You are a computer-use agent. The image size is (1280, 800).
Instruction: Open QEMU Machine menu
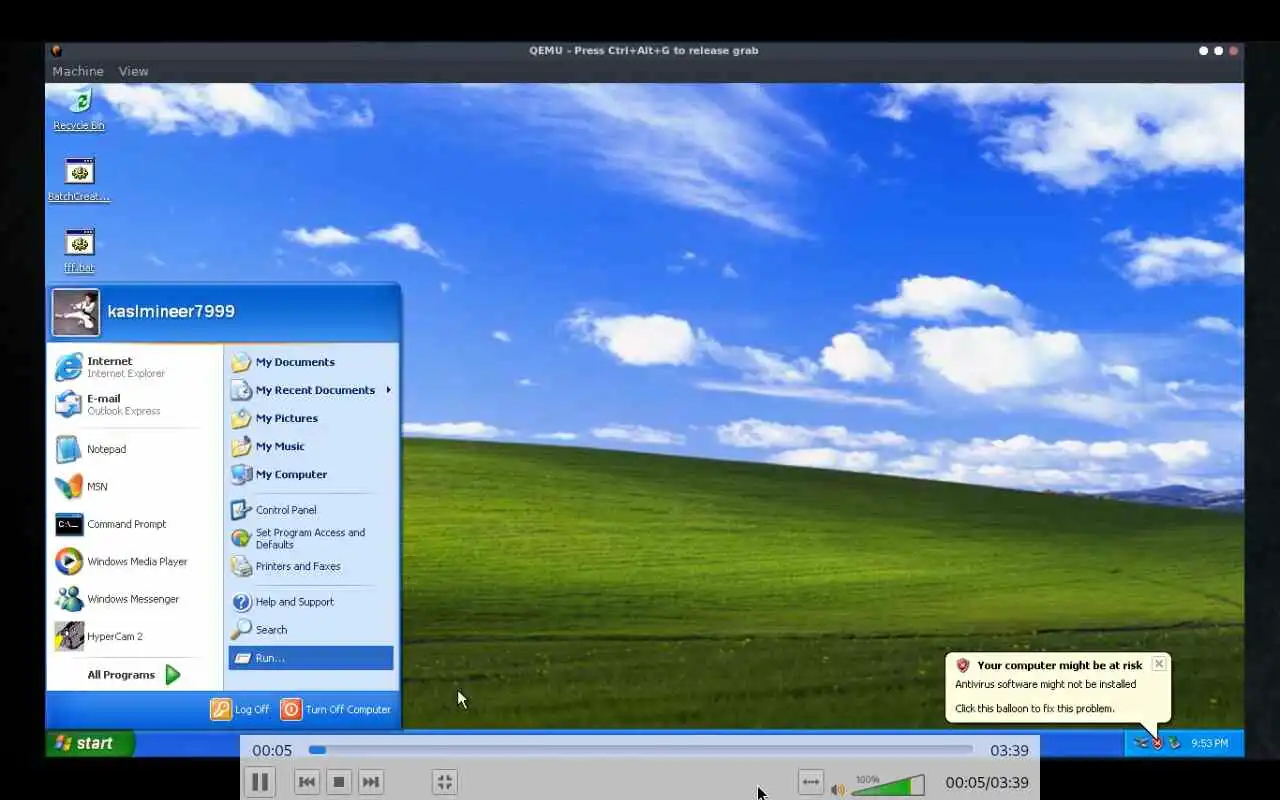78,71
